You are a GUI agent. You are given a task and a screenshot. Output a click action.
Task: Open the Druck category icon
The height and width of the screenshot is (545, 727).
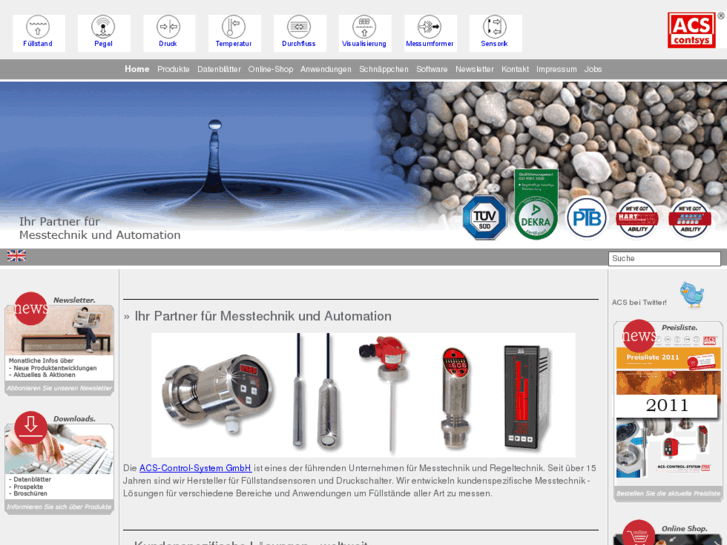point(169,33)
